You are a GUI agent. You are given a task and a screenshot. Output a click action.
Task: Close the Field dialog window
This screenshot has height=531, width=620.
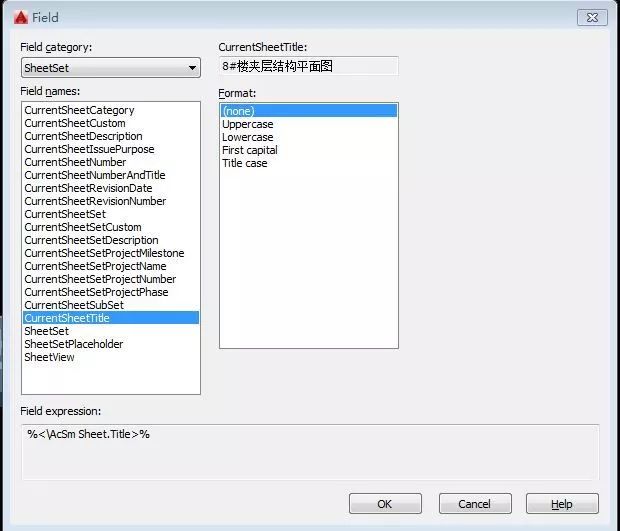click(x=592, y=17)
